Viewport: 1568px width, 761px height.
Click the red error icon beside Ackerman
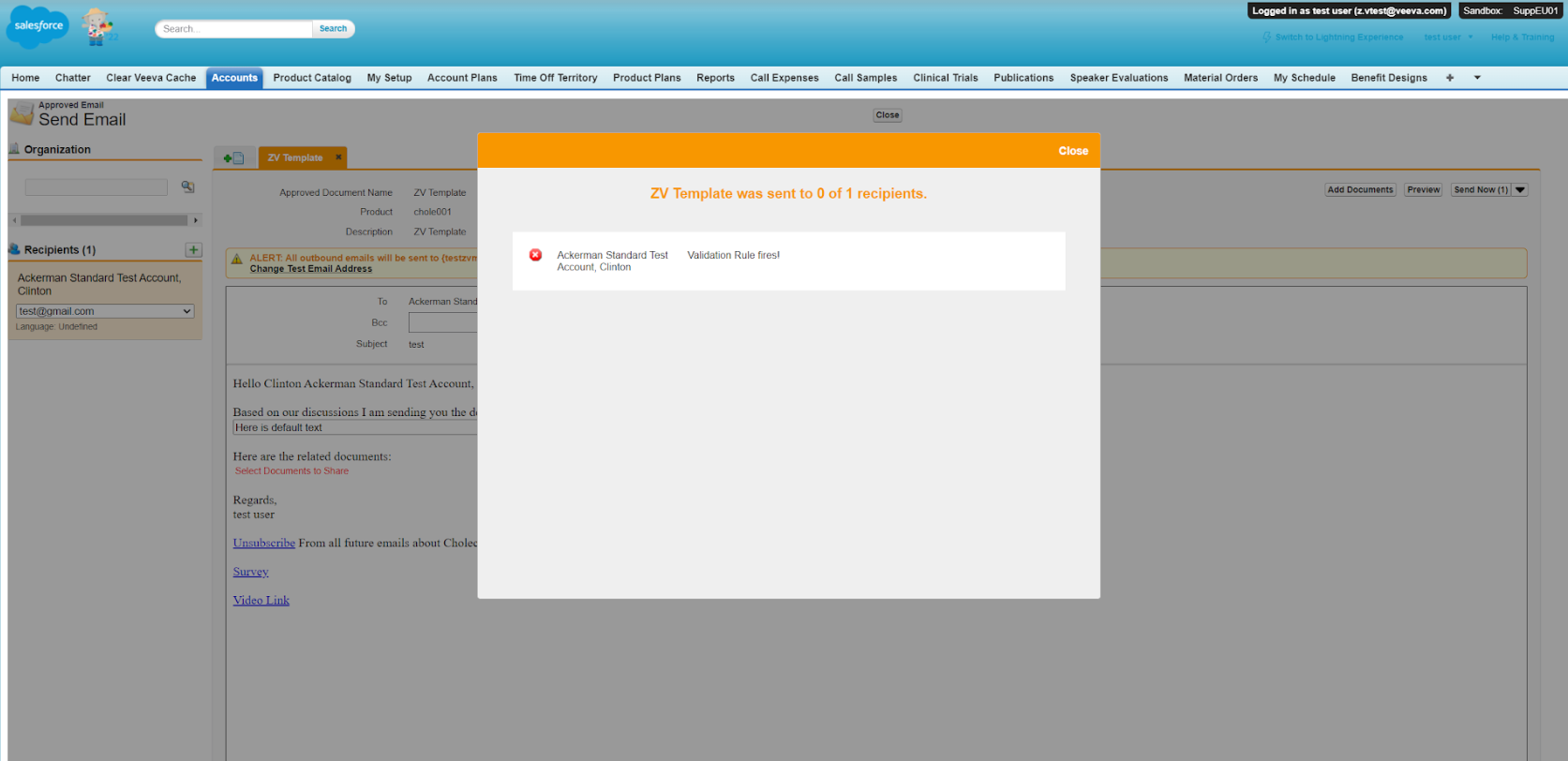(535, 255)
